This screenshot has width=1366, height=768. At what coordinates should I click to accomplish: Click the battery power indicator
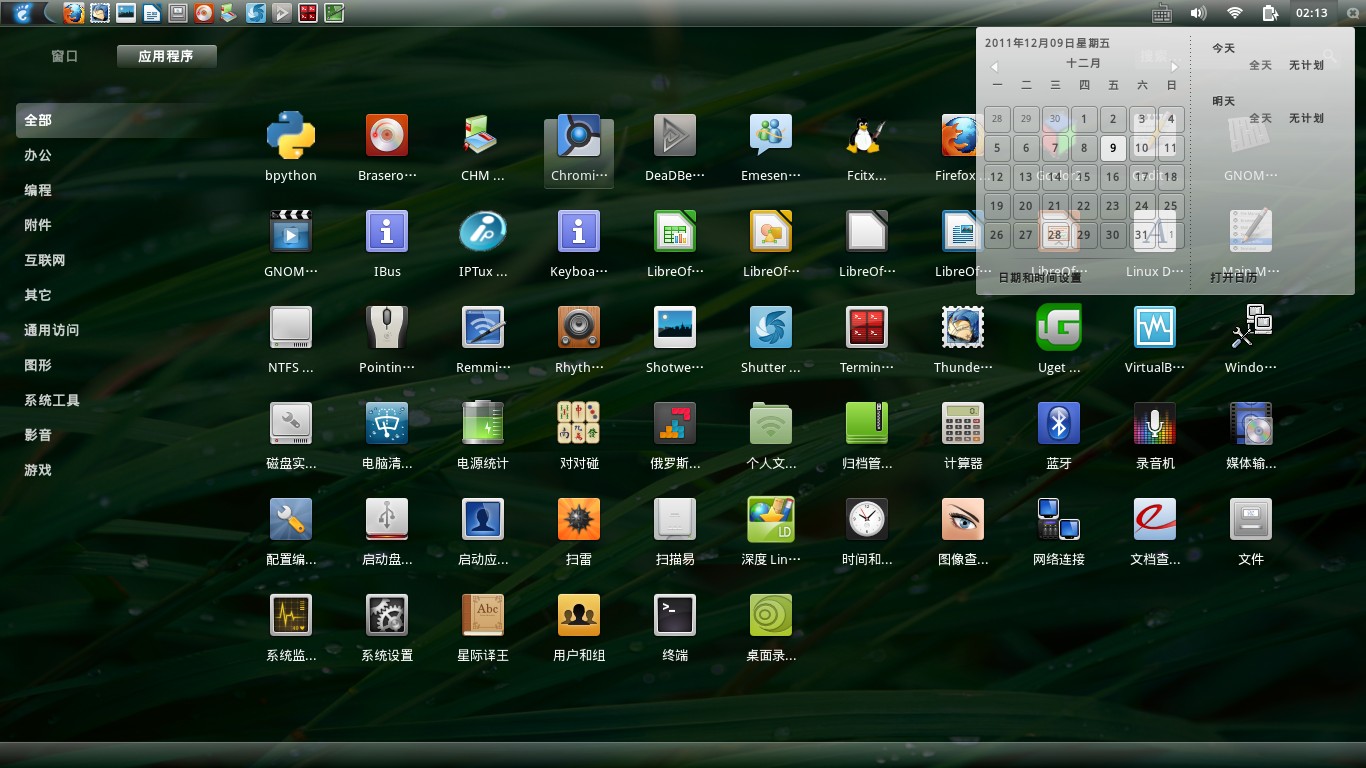[1271, 13]
